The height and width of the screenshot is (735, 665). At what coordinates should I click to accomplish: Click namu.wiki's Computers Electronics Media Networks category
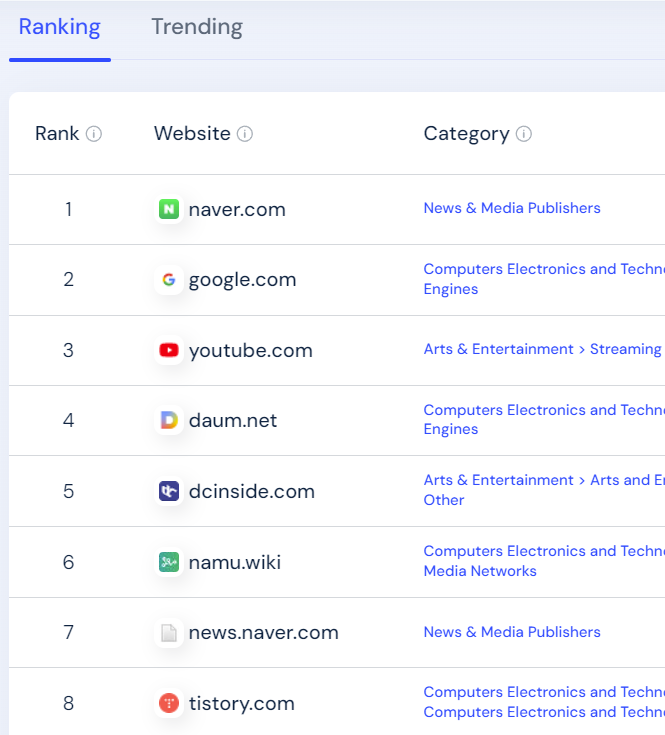(544, 561)
